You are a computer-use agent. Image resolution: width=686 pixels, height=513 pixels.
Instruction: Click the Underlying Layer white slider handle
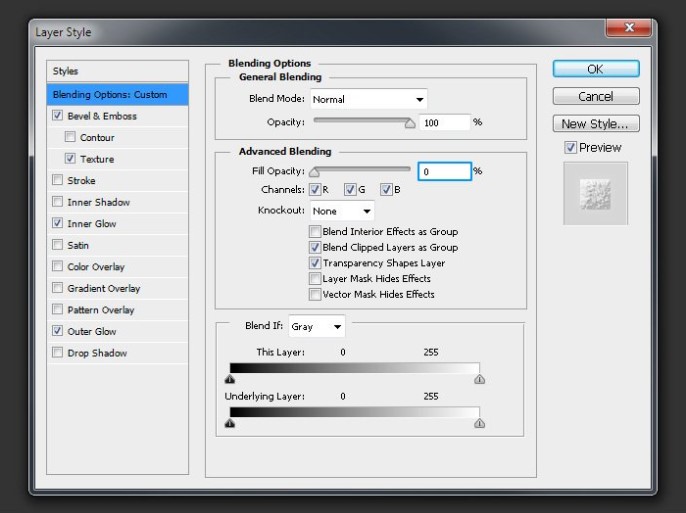479,423
